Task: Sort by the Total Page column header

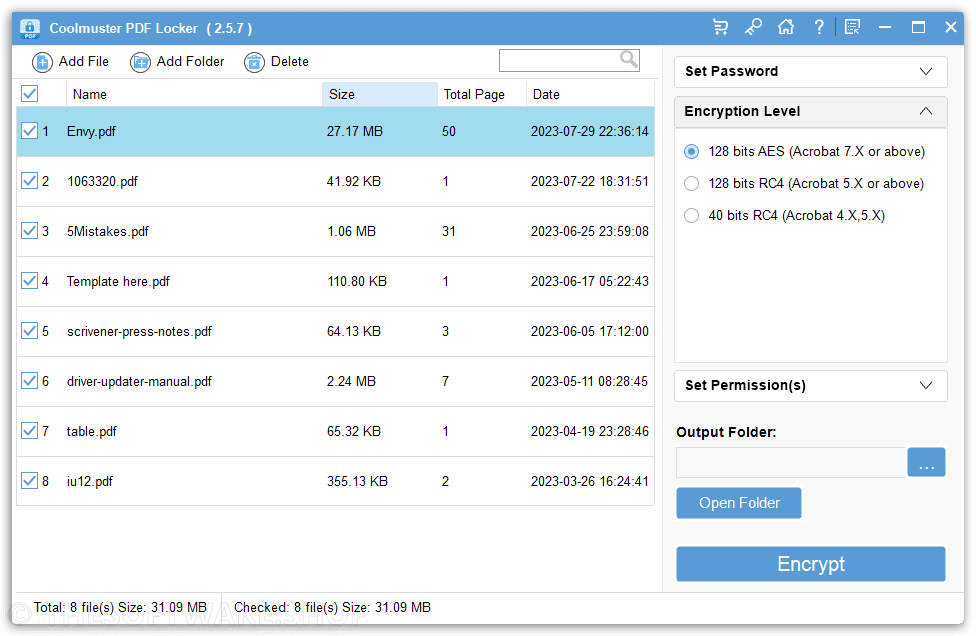Action: [482, 95]
